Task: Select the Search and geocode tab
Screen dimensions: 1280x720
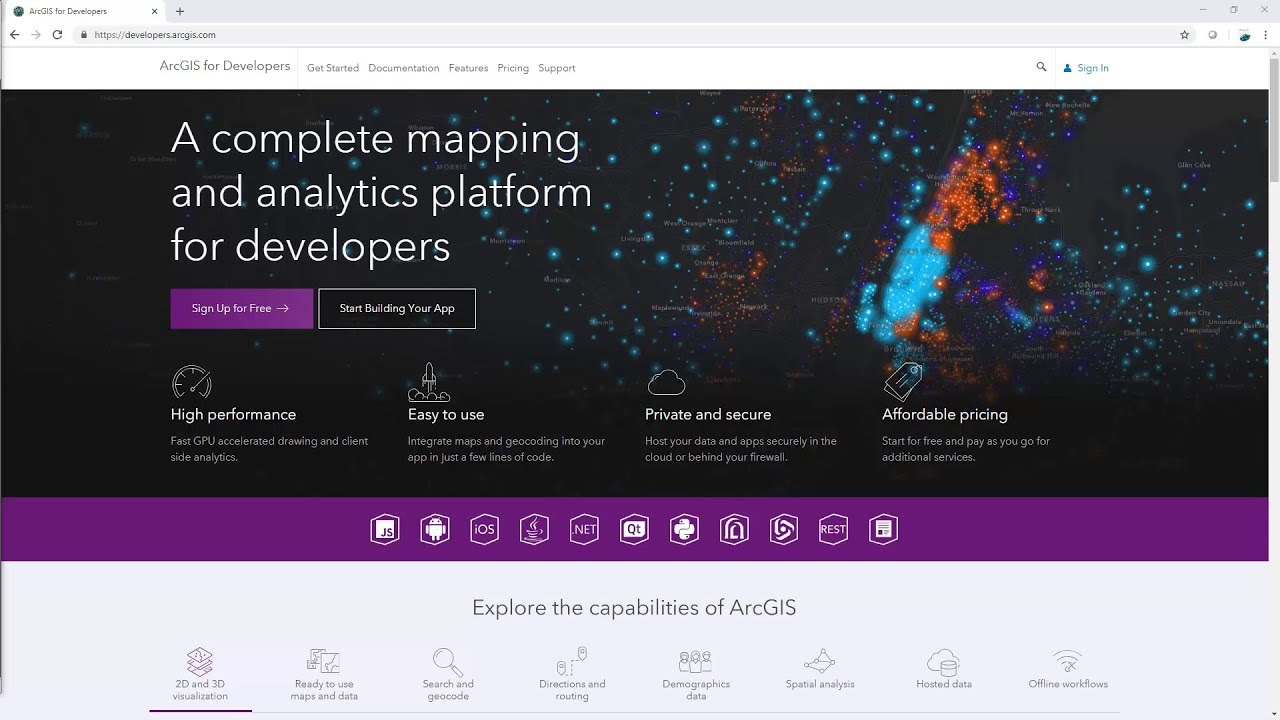Action: [x=448, y=675]
